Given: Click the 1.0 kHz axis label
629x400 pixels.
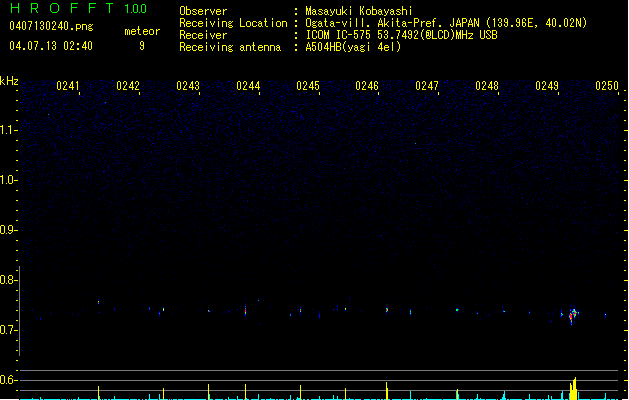Looking at the screenshot, I should tap(8, 180).
